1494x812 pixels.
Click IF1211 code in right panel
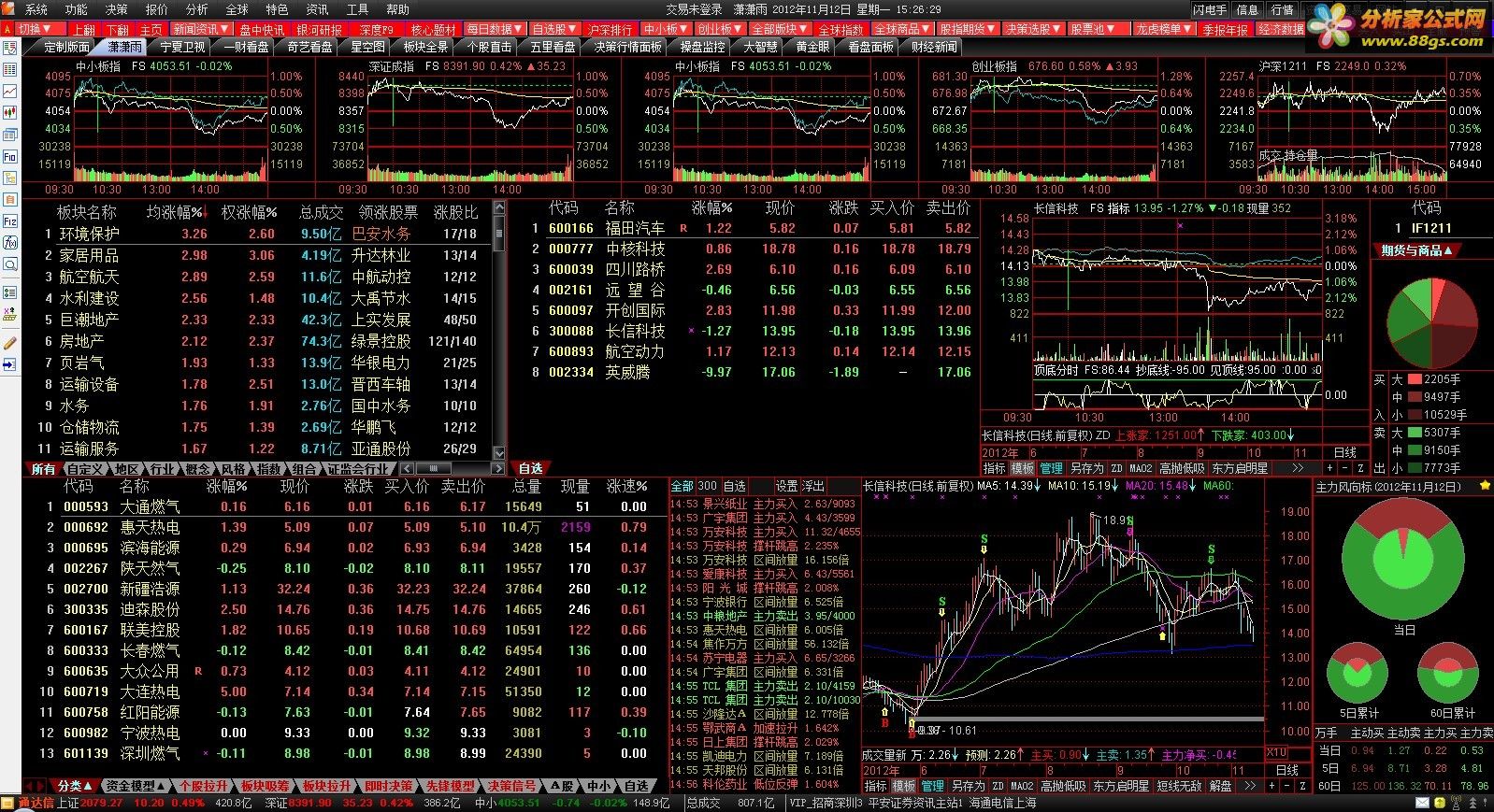coord(1431,228)
